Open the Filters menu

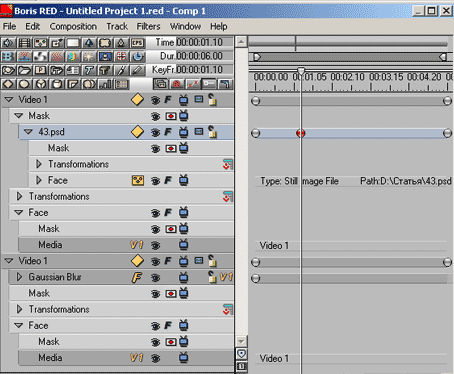[x=148, y=26]
